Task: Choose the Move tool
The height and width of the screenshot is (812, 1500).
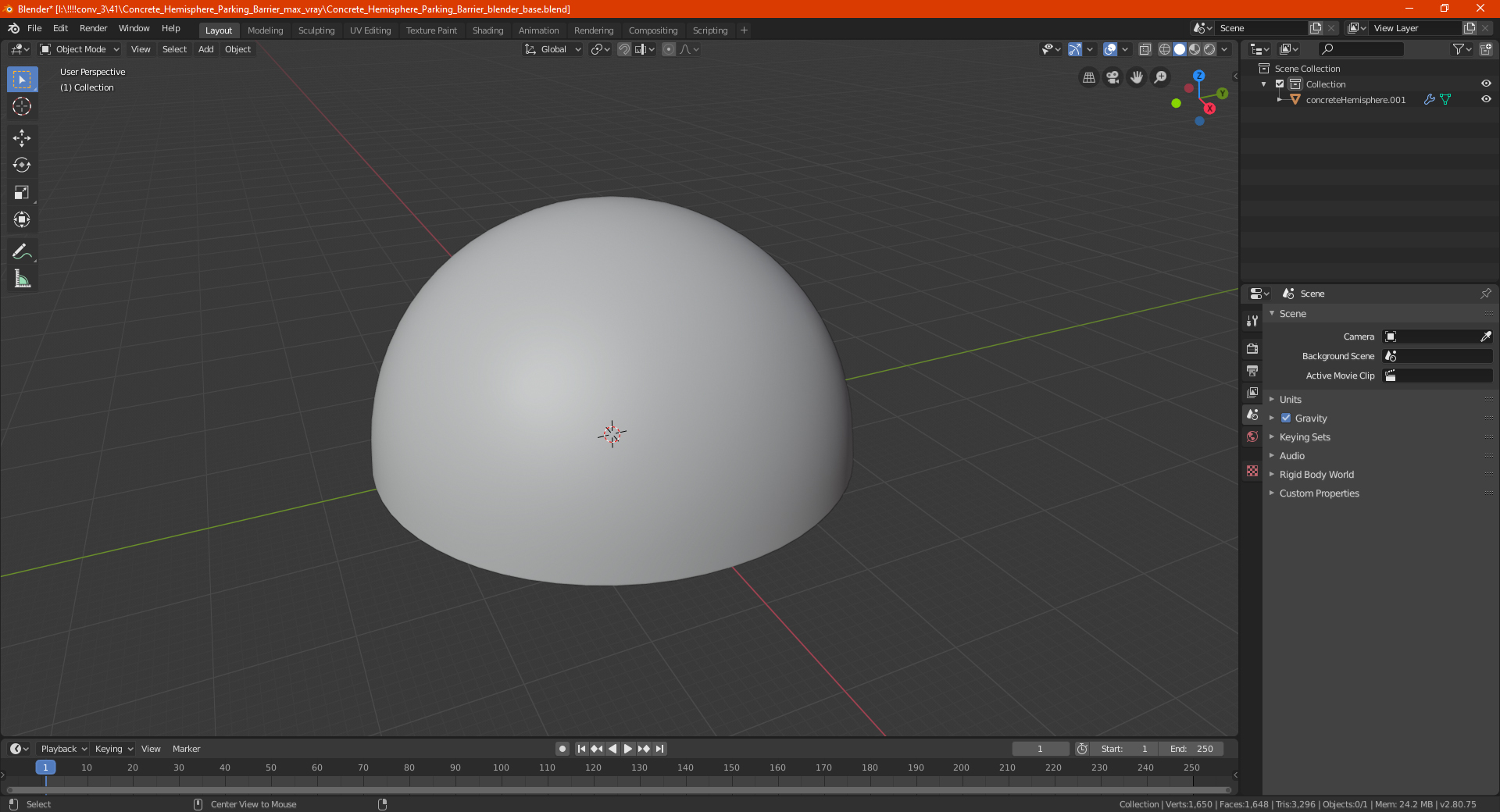Action: pyautogui.click(x=22, y=138)
